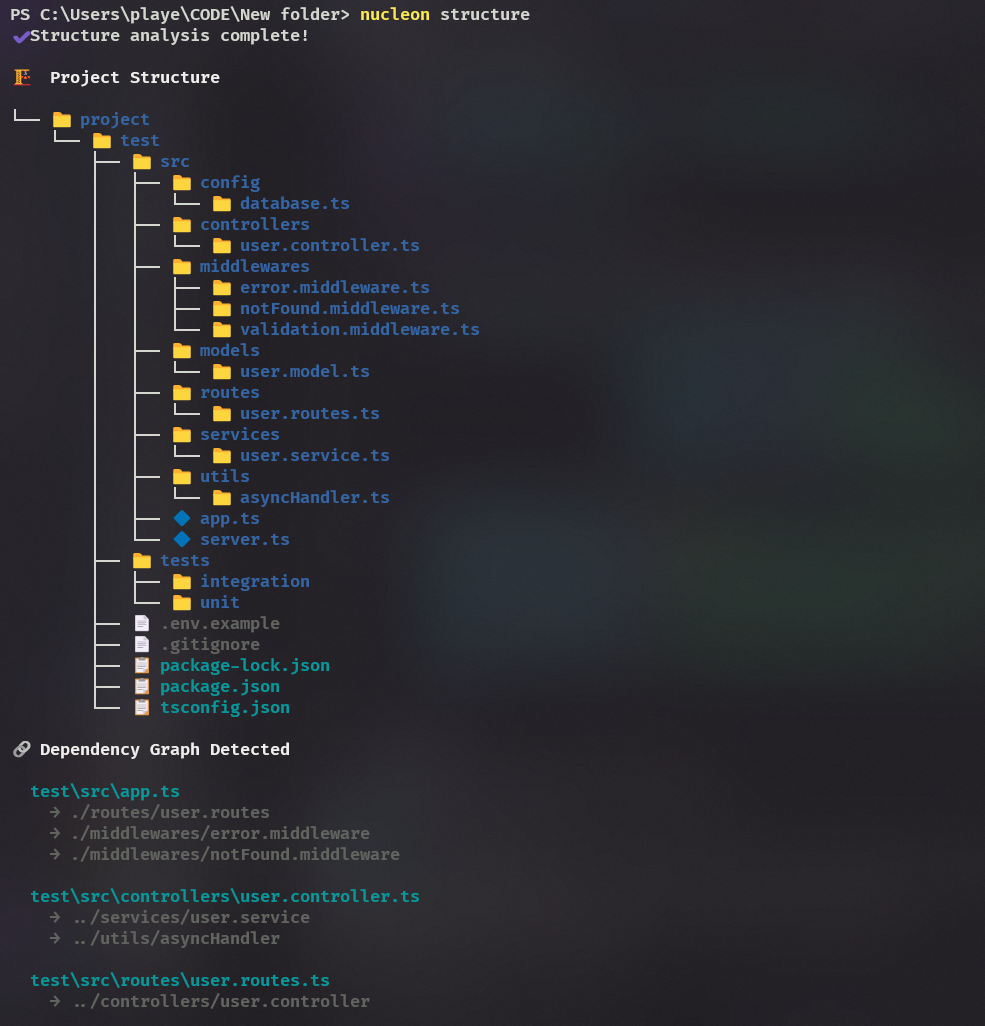
Task: Click the routes folder icon
Action: pos(181,393)
